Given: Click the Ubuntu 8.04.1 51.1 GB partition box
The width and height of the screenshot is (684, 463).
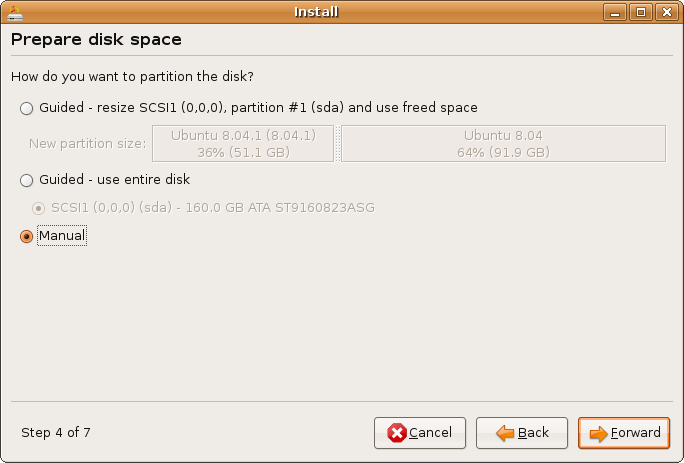Looking at the screenshot, I should 243,144.
